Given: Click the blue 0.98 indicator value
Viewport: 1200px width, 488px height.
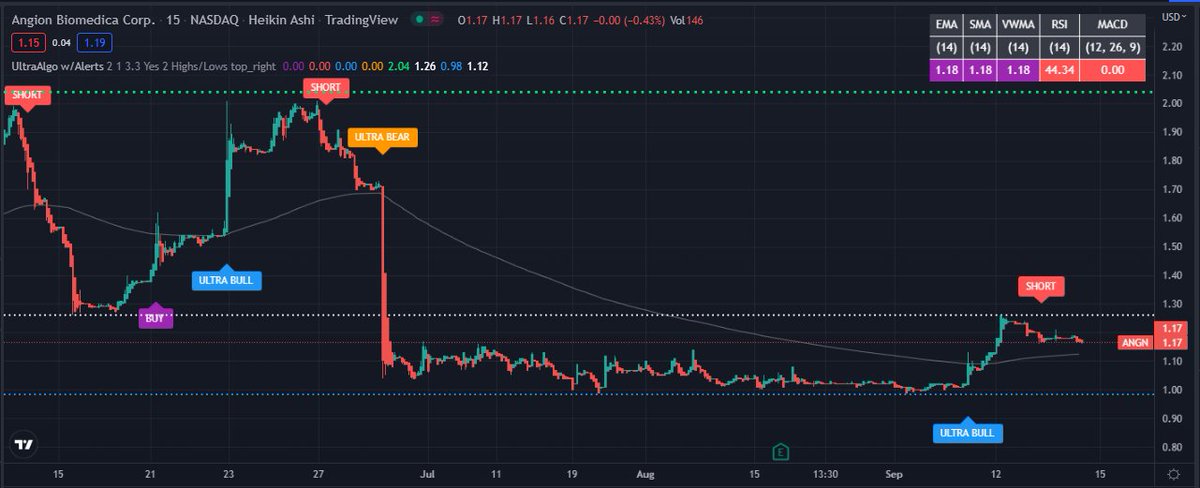Looking at the screenshot, I should 452,66.
